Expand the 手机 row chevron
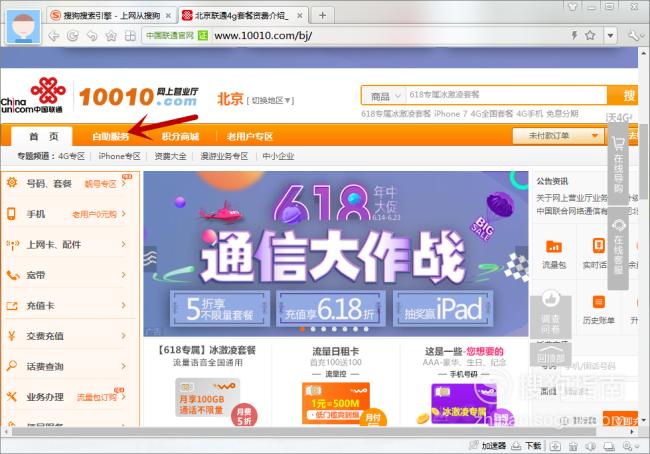Image resolution: width=650 pixels, height=454 pixels. click(x=124, y=214)
